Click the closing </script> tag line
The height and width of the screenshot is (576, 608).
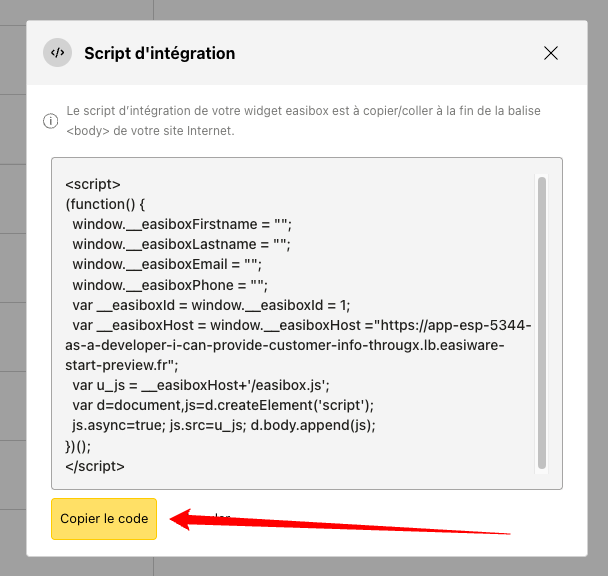pos(95,466)
